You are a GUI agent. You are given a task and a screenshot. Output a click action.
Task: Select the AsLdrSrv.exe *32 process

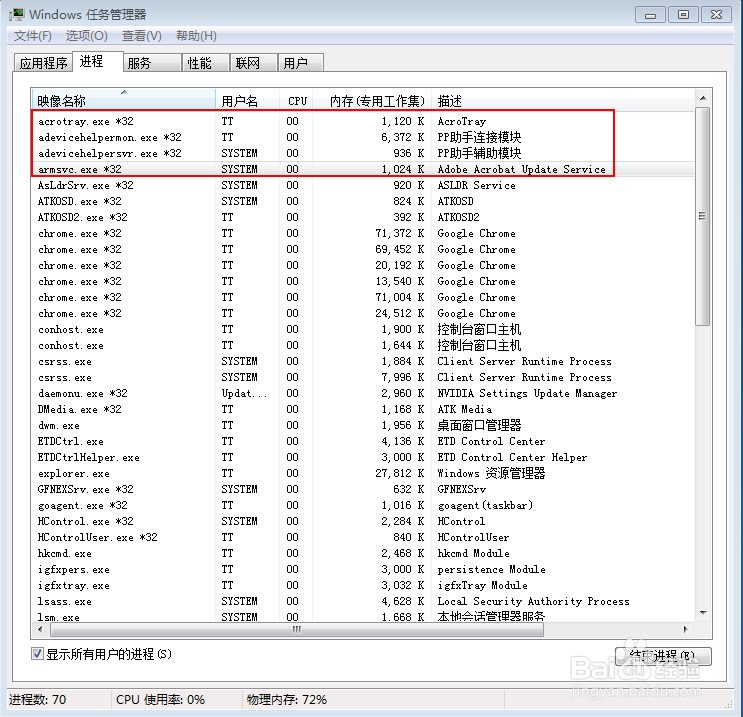coord(362,185)
